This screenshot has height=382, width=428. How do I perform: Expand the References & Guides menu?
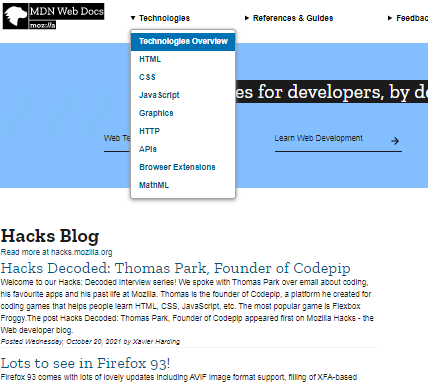coord(289,18)
